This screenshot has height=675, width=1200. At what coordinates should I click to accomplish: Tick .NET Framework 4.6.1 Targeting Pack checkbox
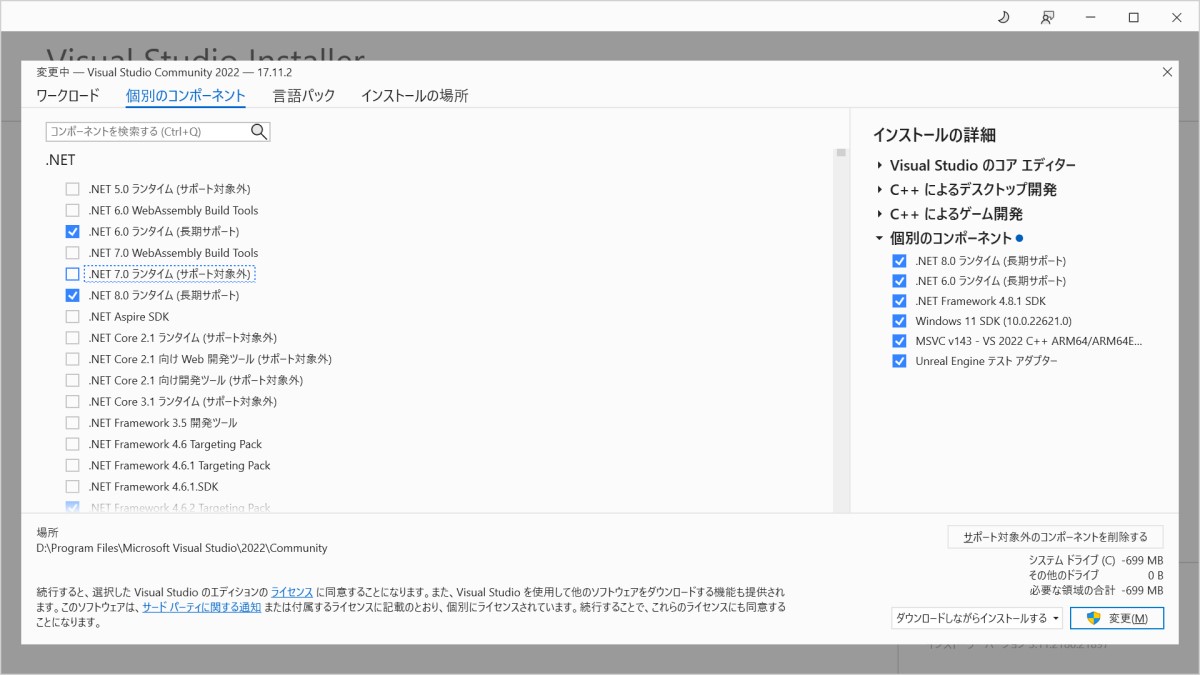72,465
